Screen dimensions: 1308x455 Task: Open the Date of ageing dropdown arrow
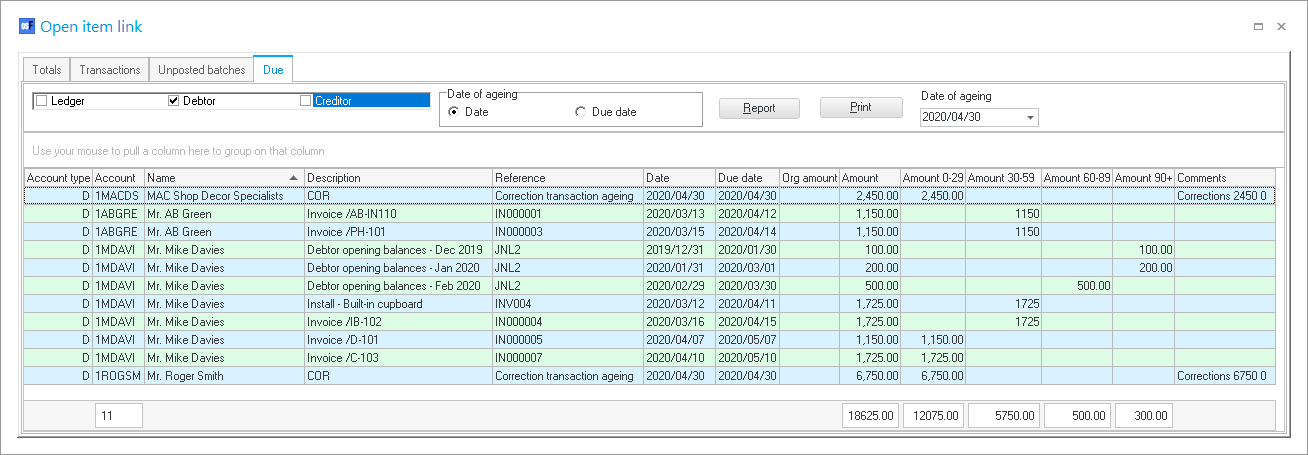pos(1030,118)
